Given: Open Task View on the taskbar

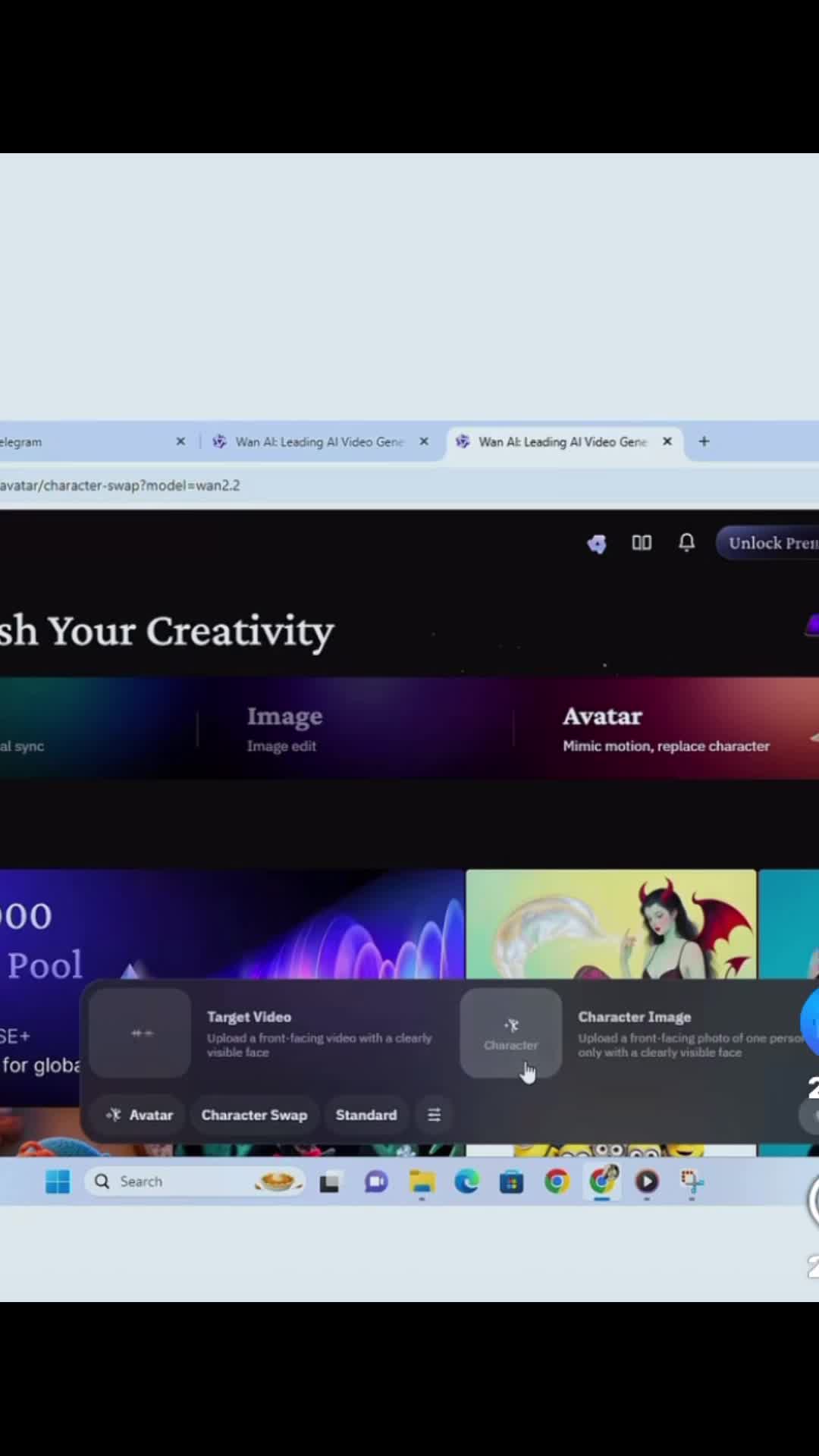Looking at the screenshot, I should point(329,1182).
